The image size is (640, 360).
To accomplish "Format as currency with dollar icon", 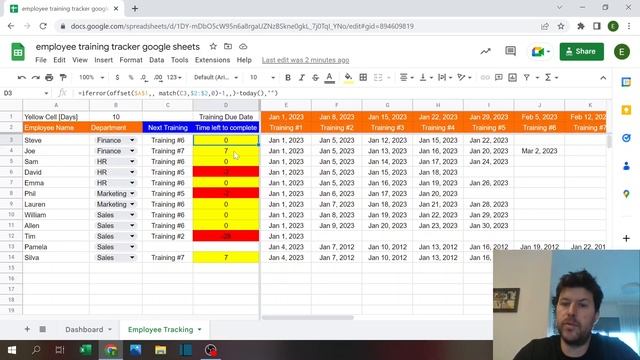I will click(x=117, y=78).
